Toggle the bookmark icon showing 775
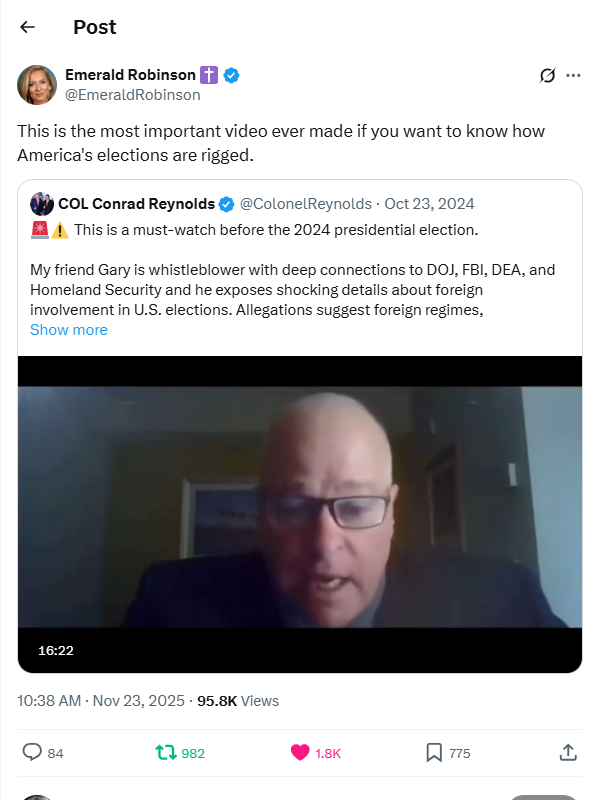Image resolution: width=590 pixels, height=800 pixels. coord(434,753)
